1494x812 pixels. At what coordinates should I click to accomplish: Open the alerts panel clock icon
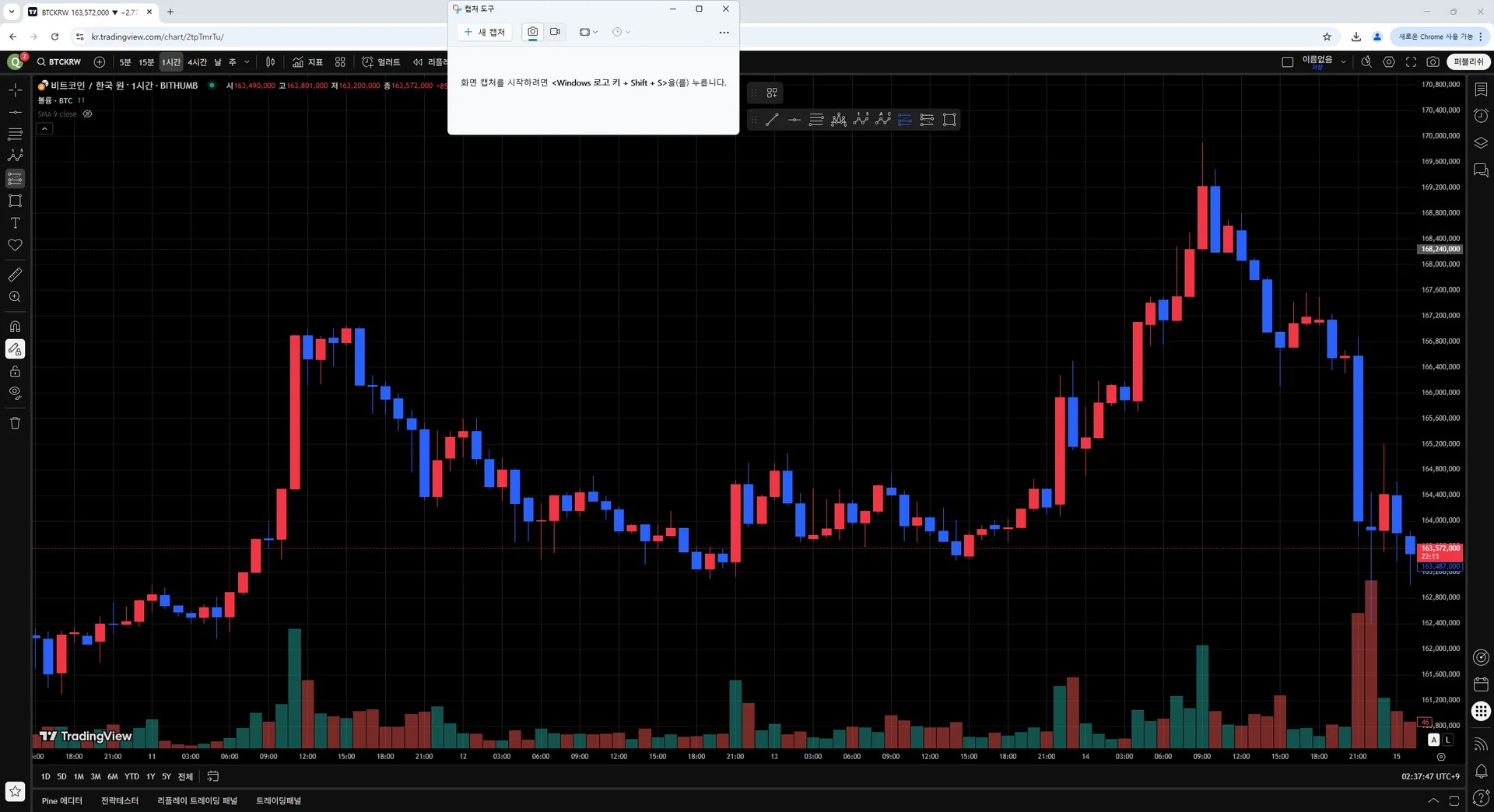tap(1482, 116)
